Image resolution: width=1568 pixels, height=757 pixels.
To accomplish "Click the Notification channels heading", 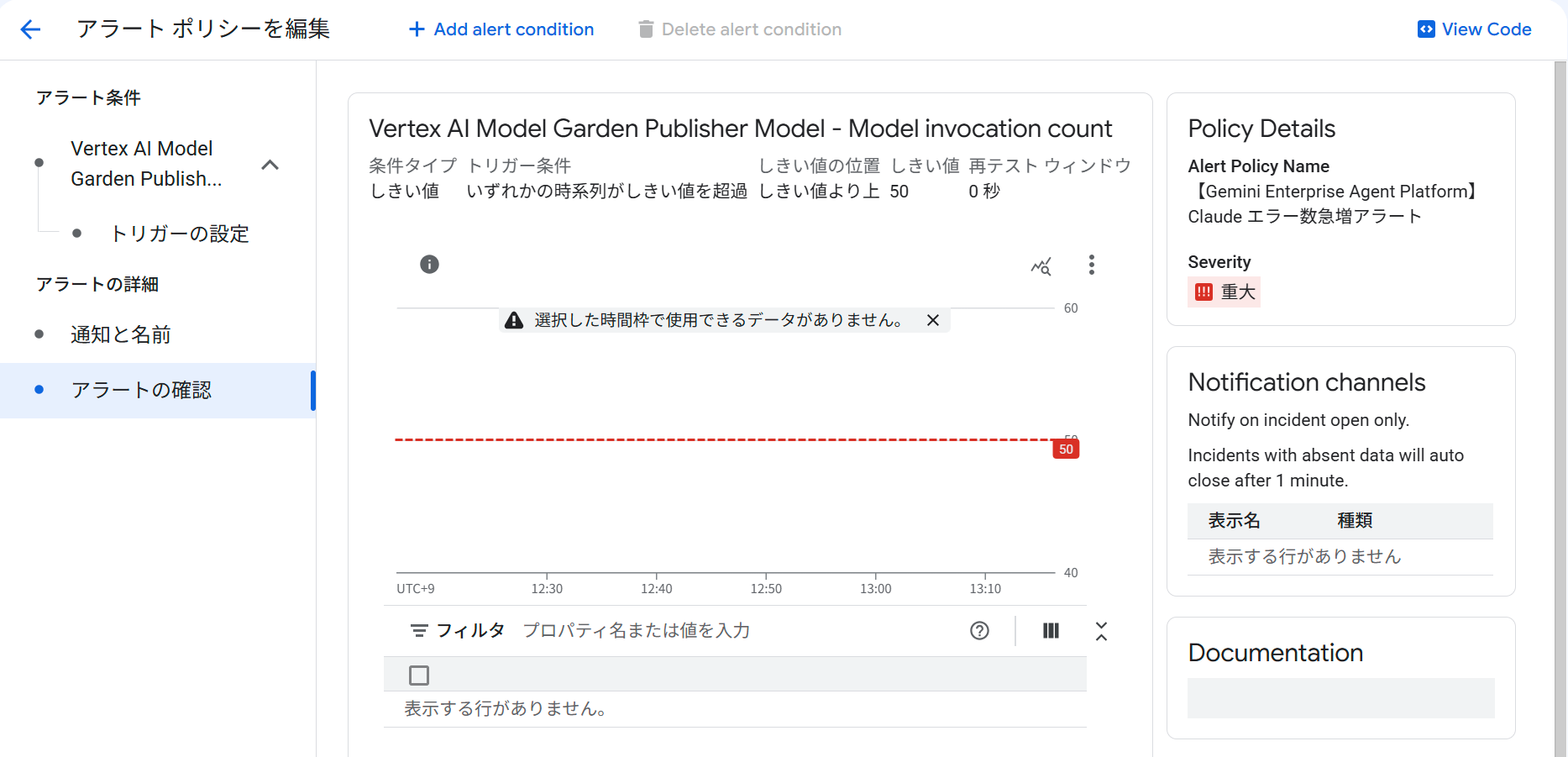I will point(1307,382).
